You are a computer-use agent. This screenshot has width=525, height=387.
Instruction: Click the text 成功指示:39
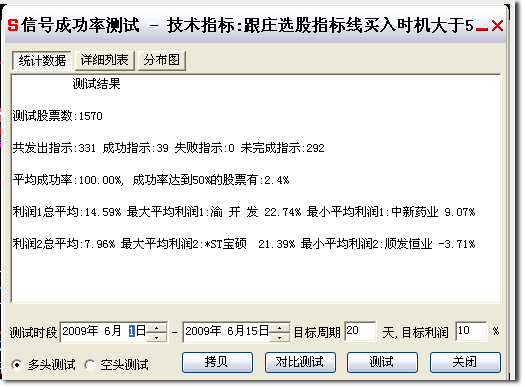coord(136,148)
